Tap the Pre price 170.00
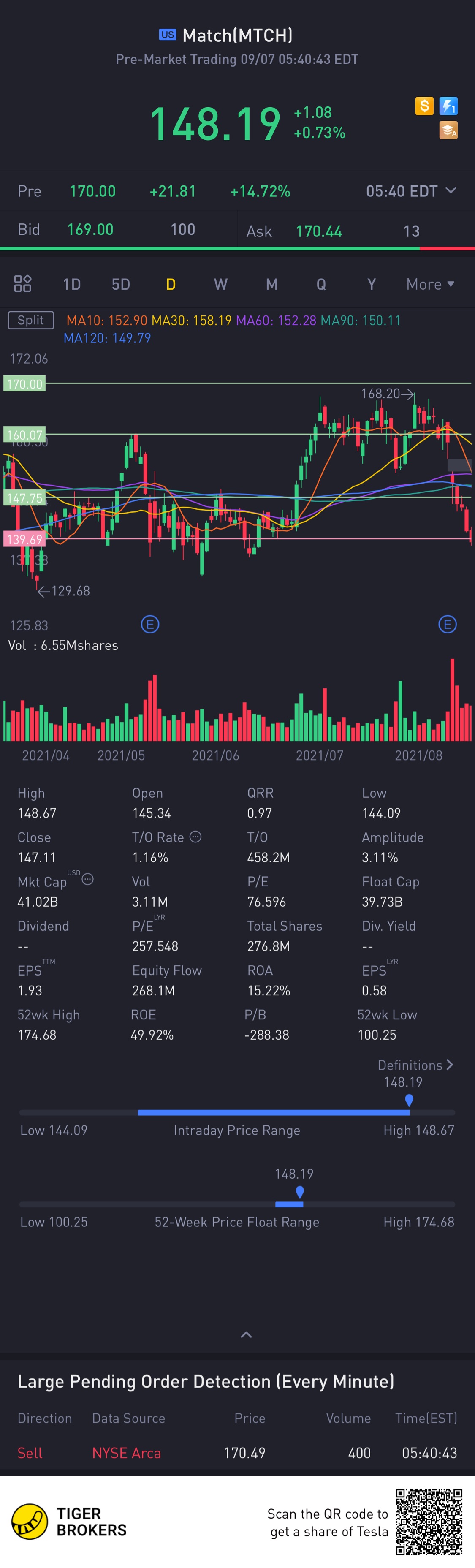Viewport: 475px width, 1568px height. (92, 191)
